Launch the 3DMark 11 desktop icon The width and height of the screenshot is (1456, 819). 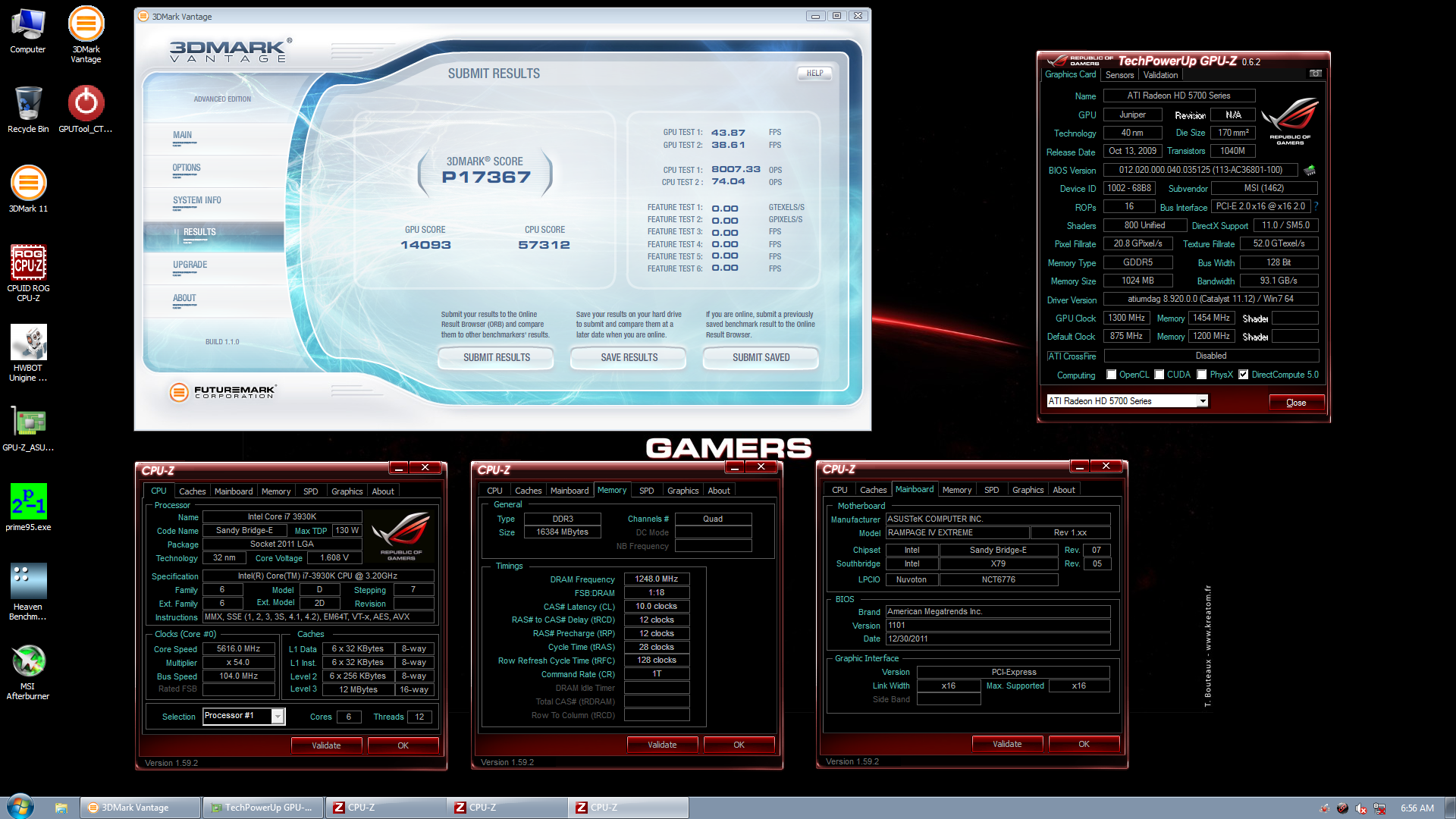tap(28, 189)
